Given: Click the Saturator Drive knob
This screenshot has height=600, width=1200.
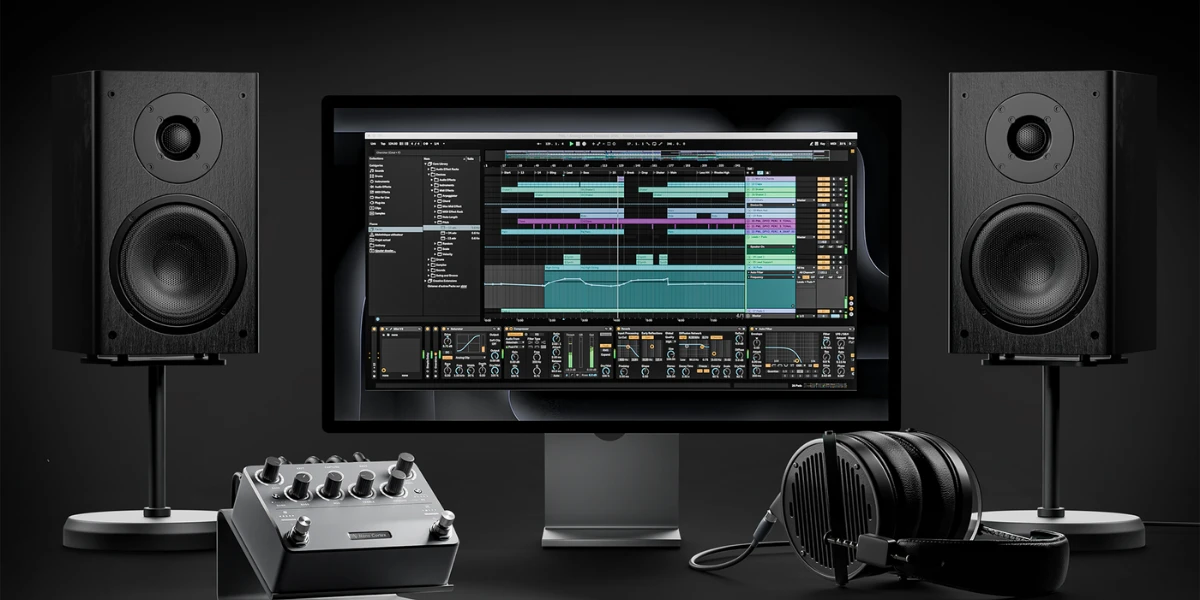Looking at the screenshot, I should 447,341.
